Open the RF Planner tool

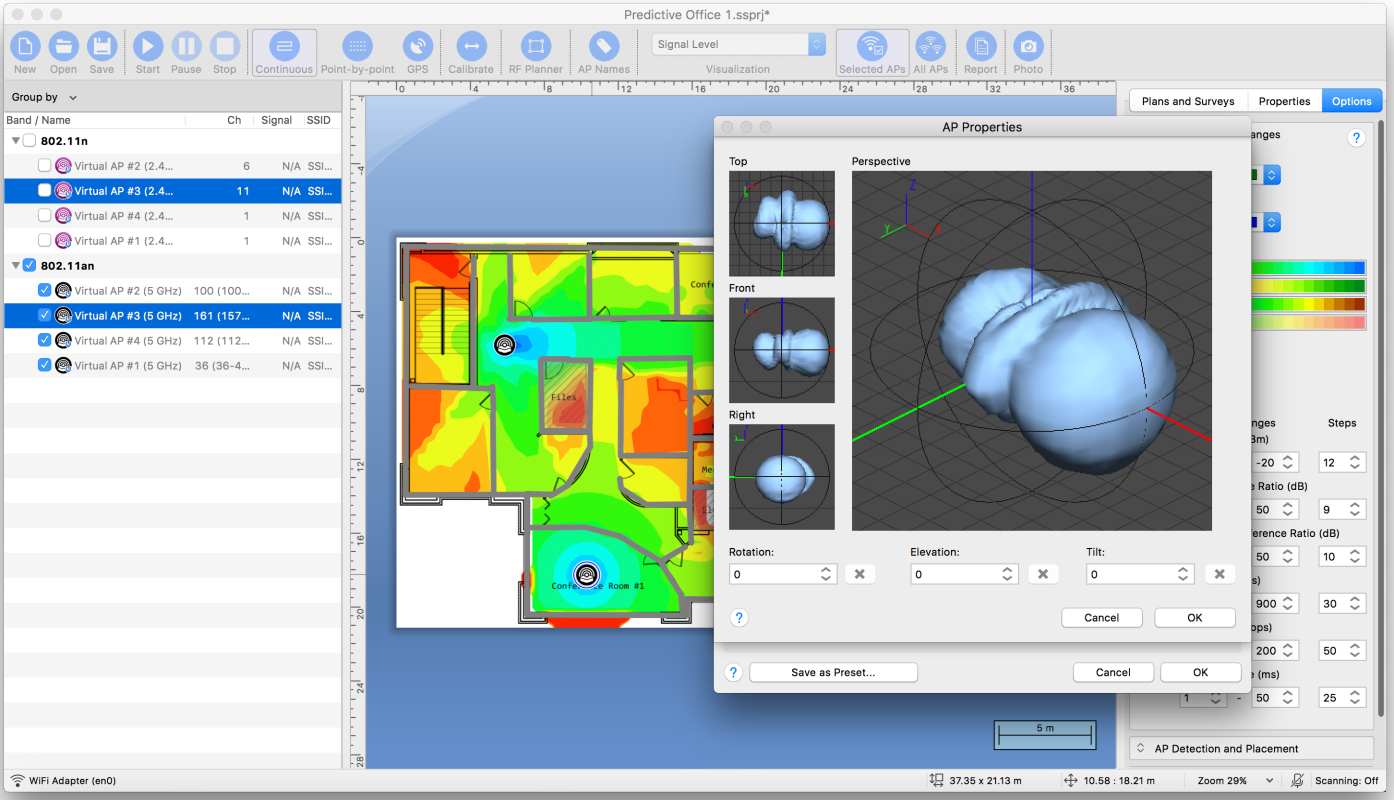(x=535, y=44)
